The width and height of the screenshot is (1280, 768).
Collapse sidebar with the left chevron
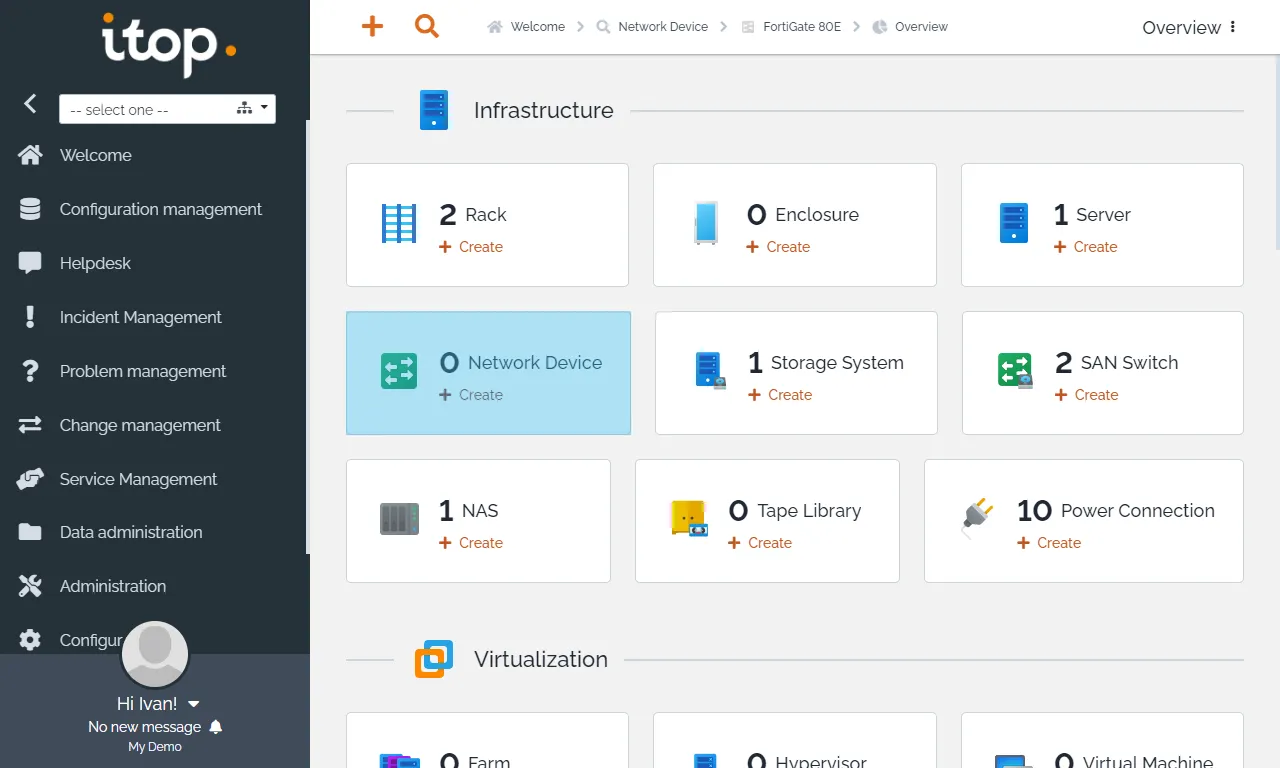[x=30, y=103]
